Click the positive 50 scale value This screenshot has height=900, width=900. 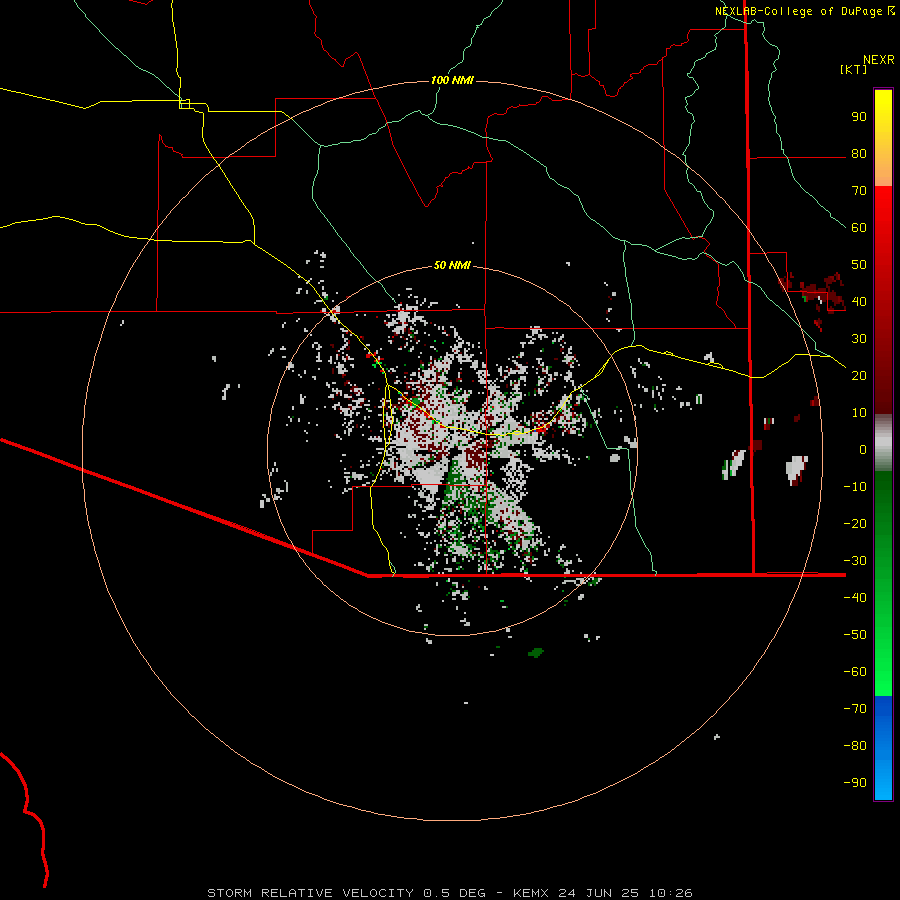coord(859,265)
